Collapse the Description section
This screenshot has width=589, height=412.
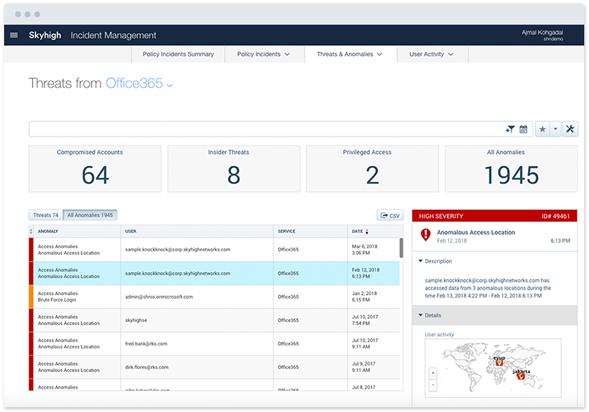(x=435, y=261)
